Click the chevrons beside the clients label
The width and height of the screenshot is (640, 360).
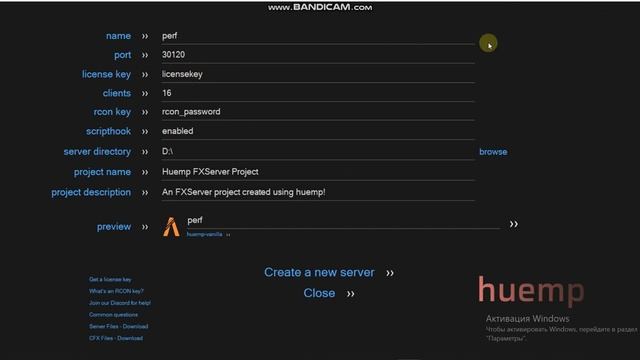point(145,93)
